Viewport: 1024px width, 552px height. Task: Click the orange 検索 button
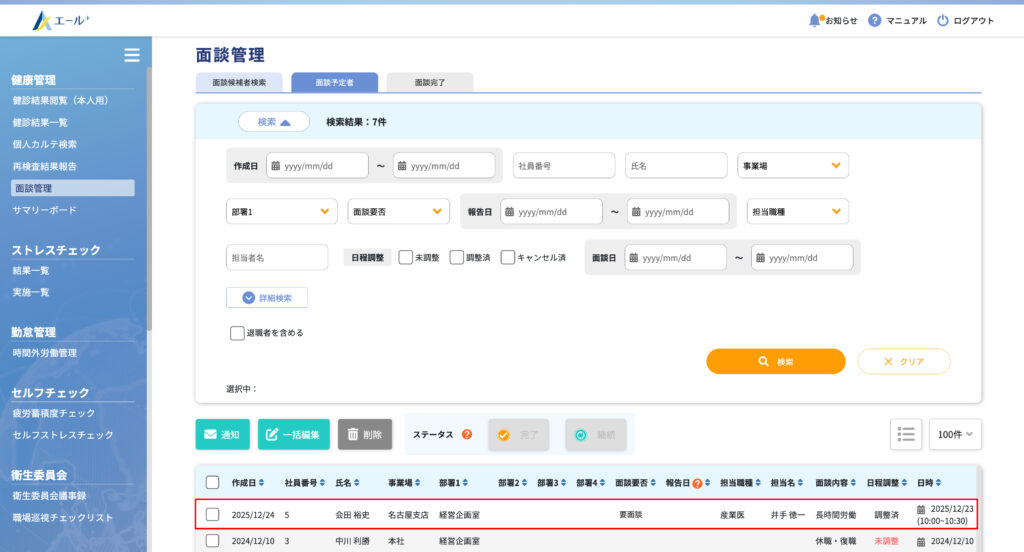point(775,361)
